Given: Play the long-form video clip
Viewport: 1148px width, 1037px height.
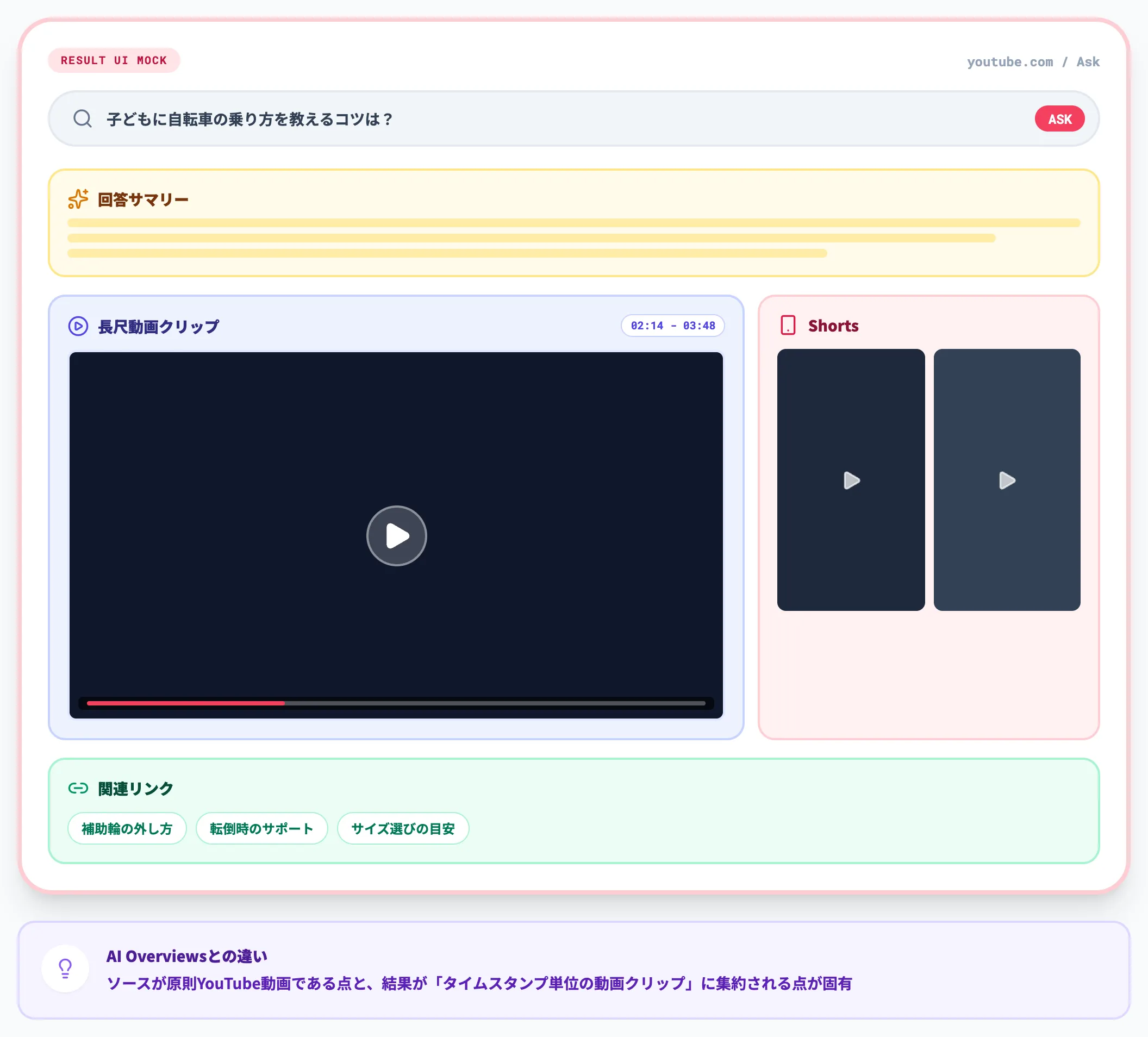Looking at the screenshot, I should (x=396, y=535).
